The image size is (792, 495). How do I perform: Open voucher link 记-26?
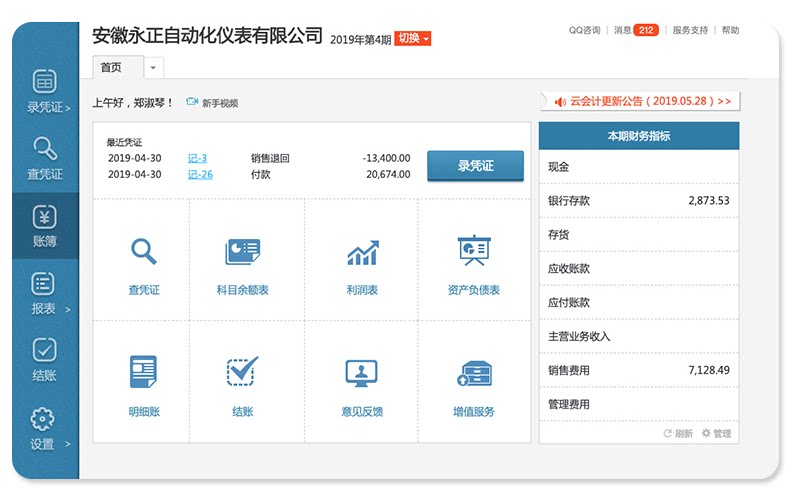point(200,174)
